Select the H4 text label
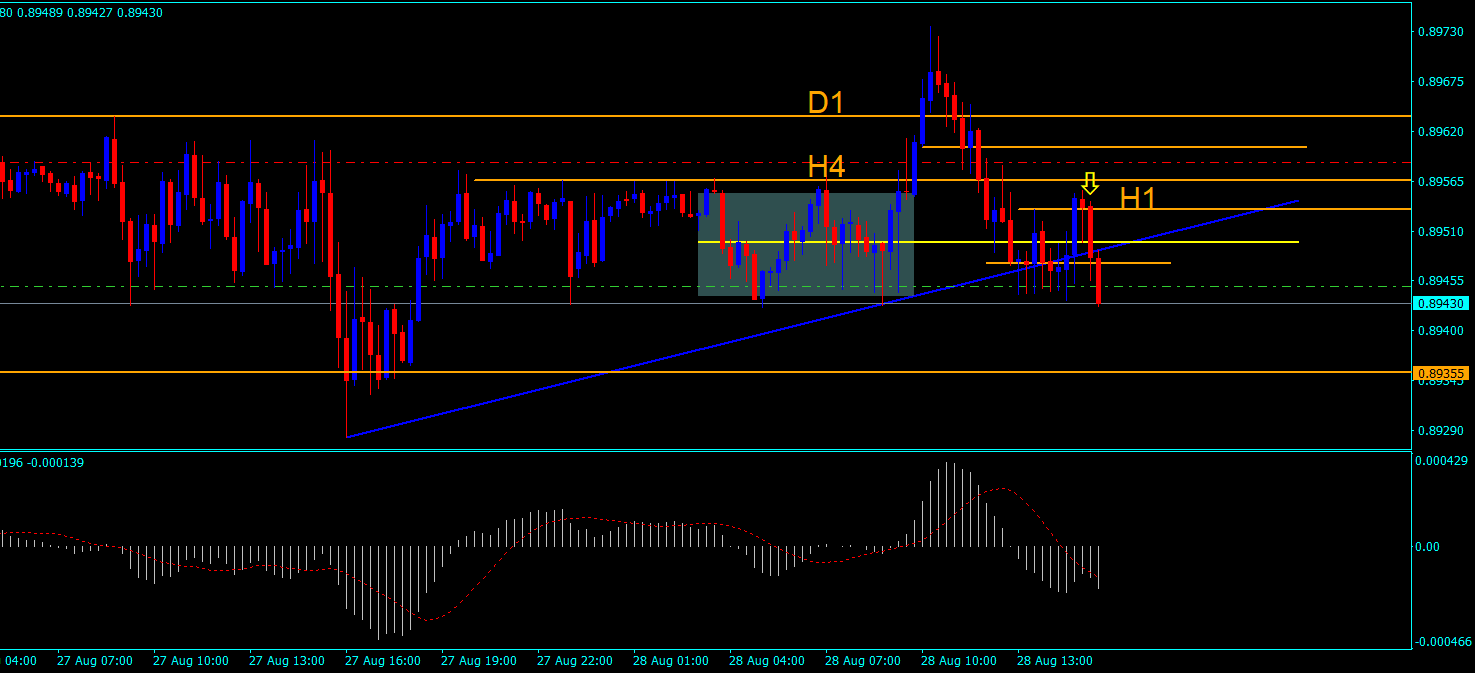Screen dimensions: 1475x673 pos(827,166)
